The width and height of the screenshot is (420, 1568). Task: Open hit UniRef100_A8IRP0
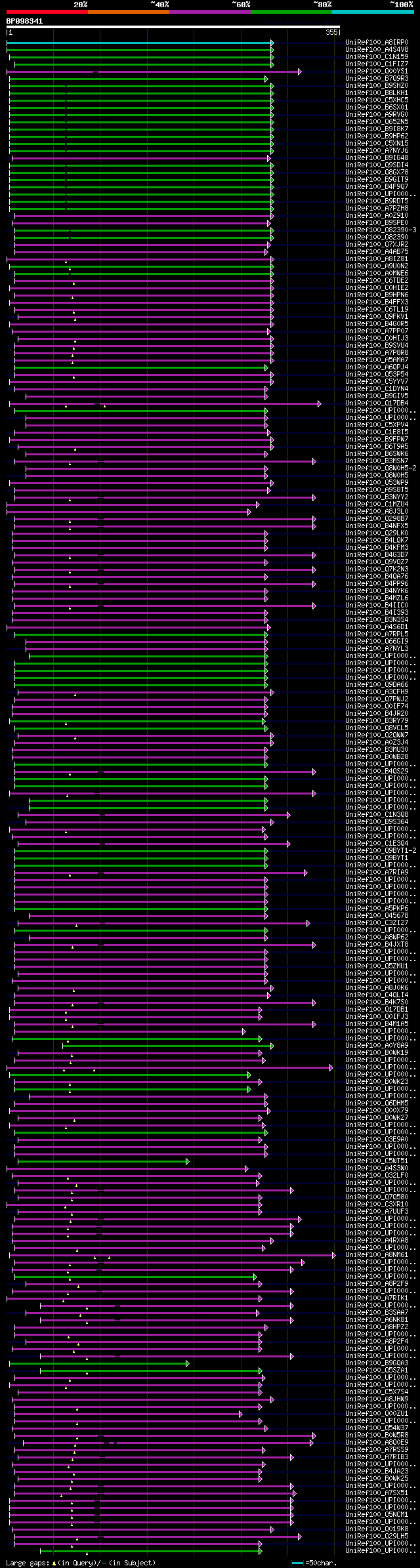click(377, 43)
